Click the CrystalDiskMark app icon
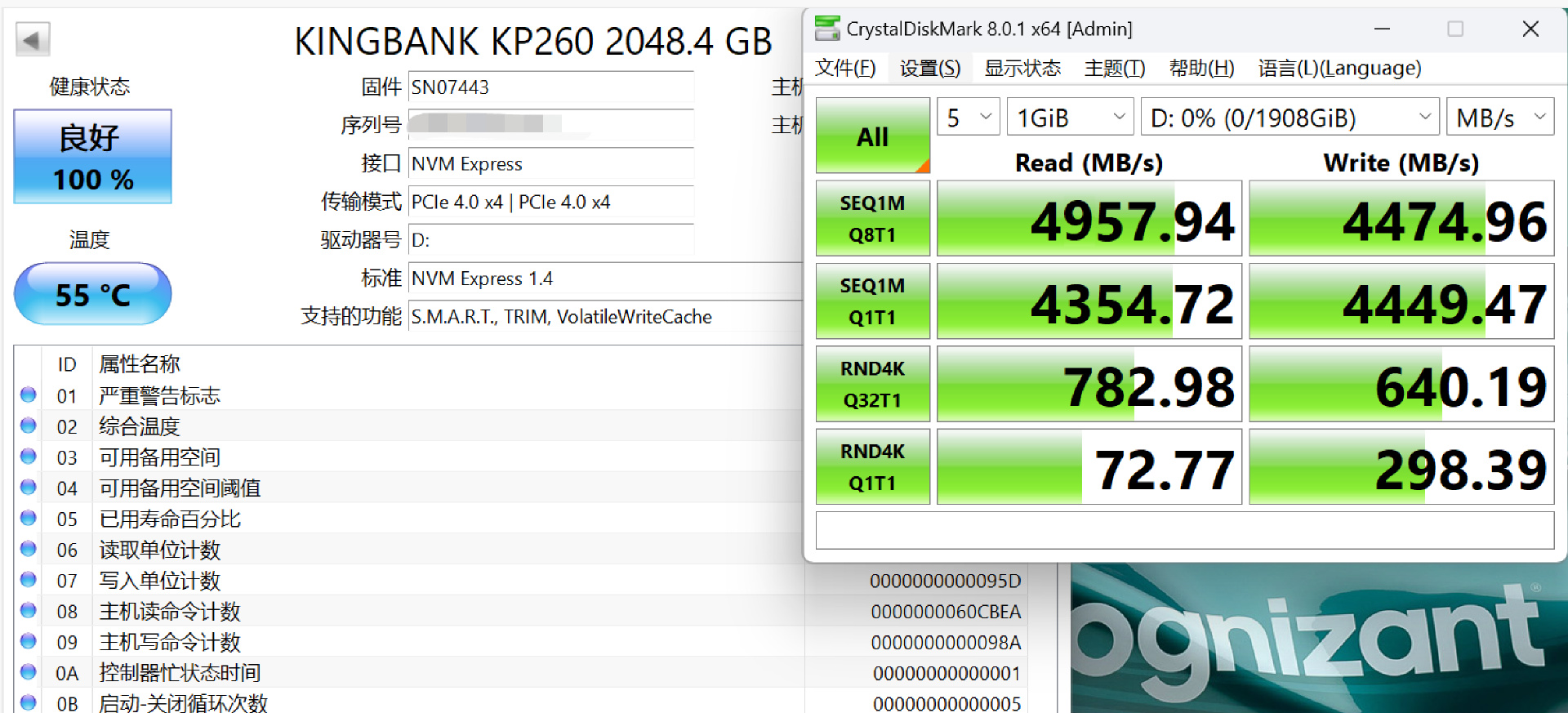Image resolution: width=1568 pixels, height=713 pixels. click(826, 29)
